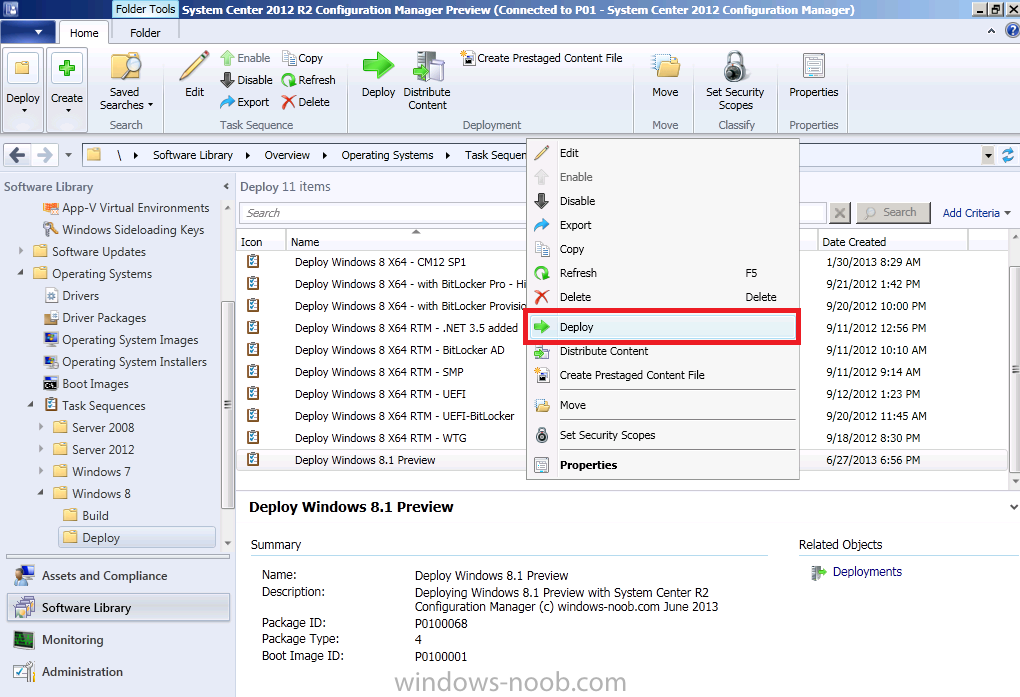Click Copy in the Task Sequence ribbon group

point(302,58)
